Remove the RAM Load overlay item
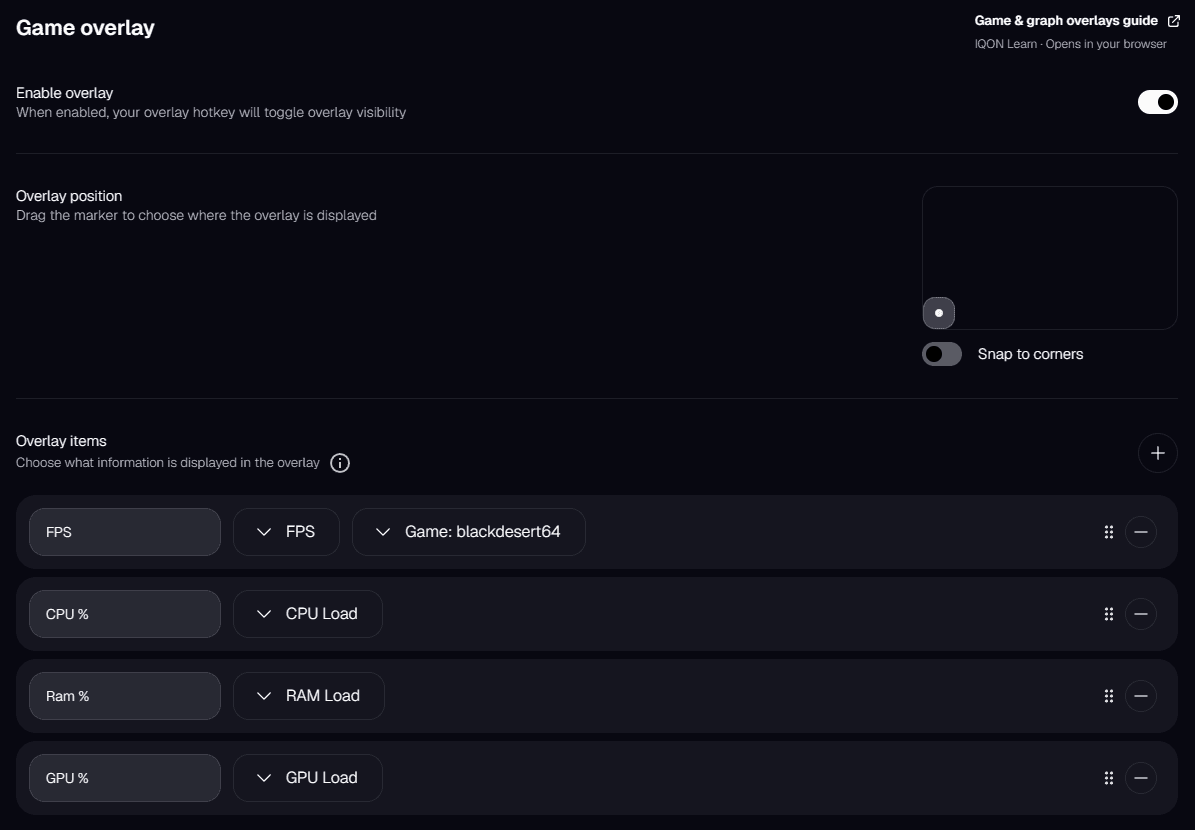Image resolution: width=1195 pixels, height=830 pixels. pos(1140,696)
